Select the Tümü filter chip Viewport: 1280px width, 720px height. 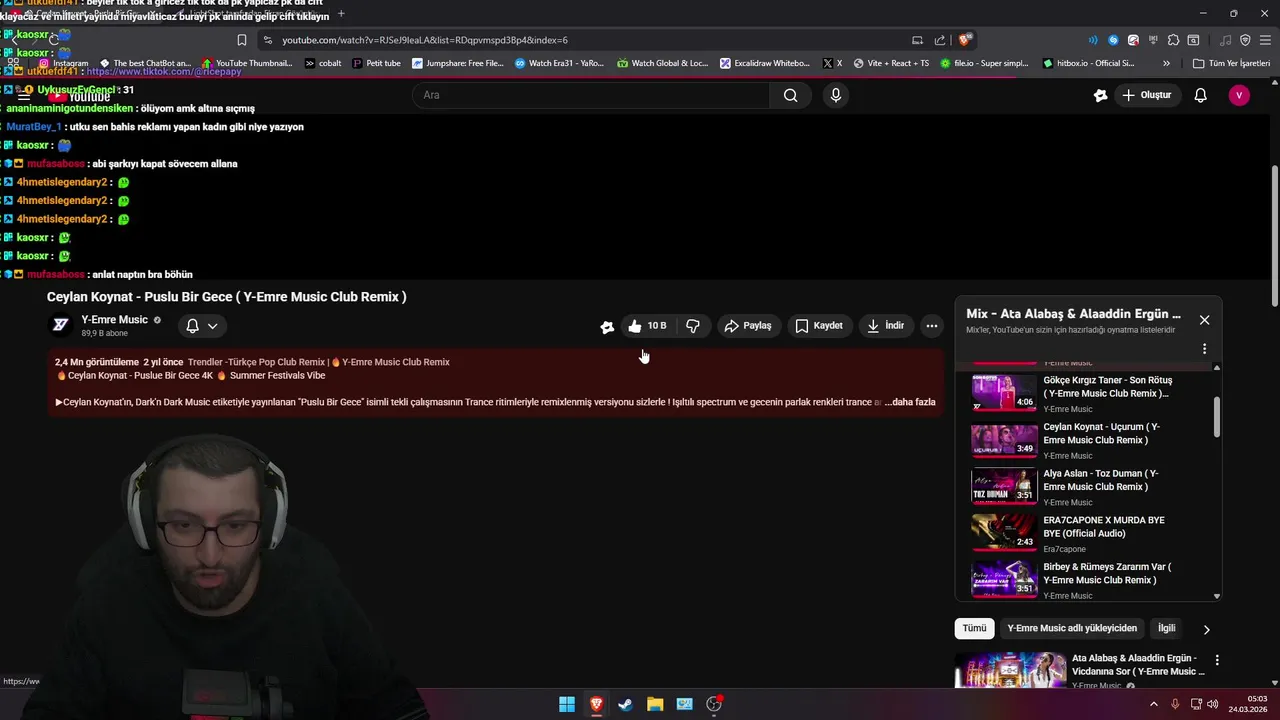pyautogui.click(x=974, y=628)
